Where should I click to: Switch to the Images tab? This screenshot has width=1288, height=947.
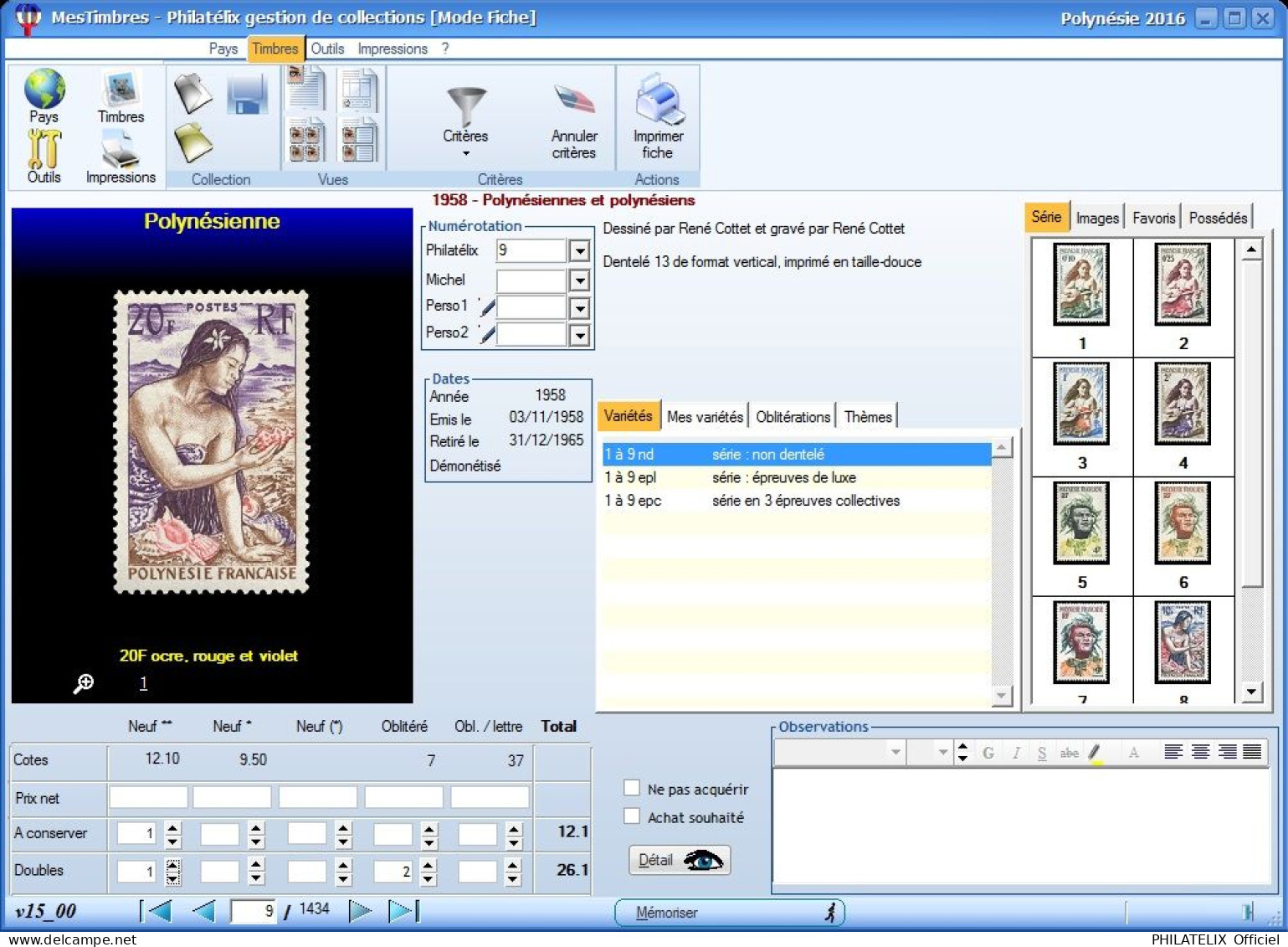[x=1097, y=218]
